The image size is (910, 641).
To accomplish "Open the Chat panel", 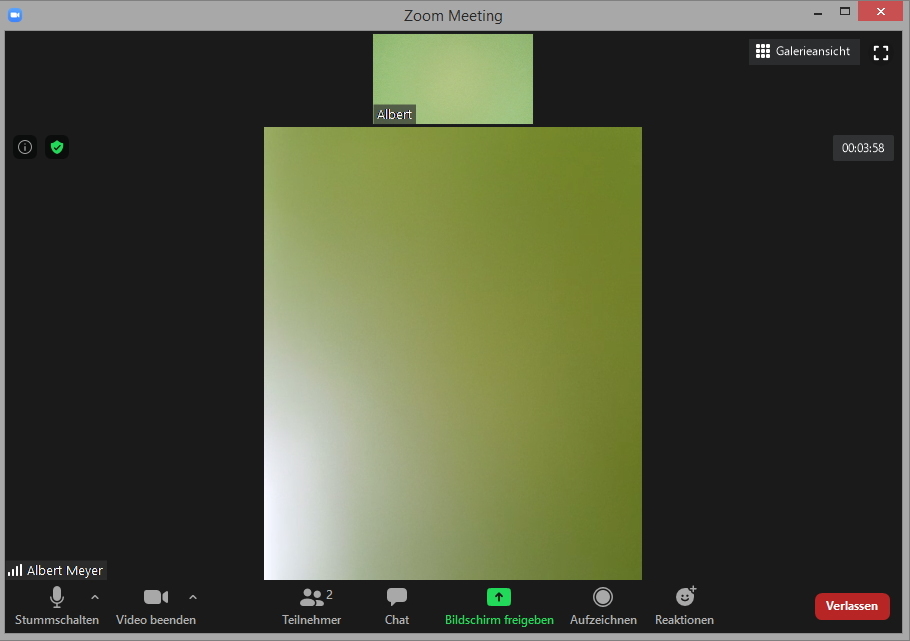I will [x=397, y=606].
